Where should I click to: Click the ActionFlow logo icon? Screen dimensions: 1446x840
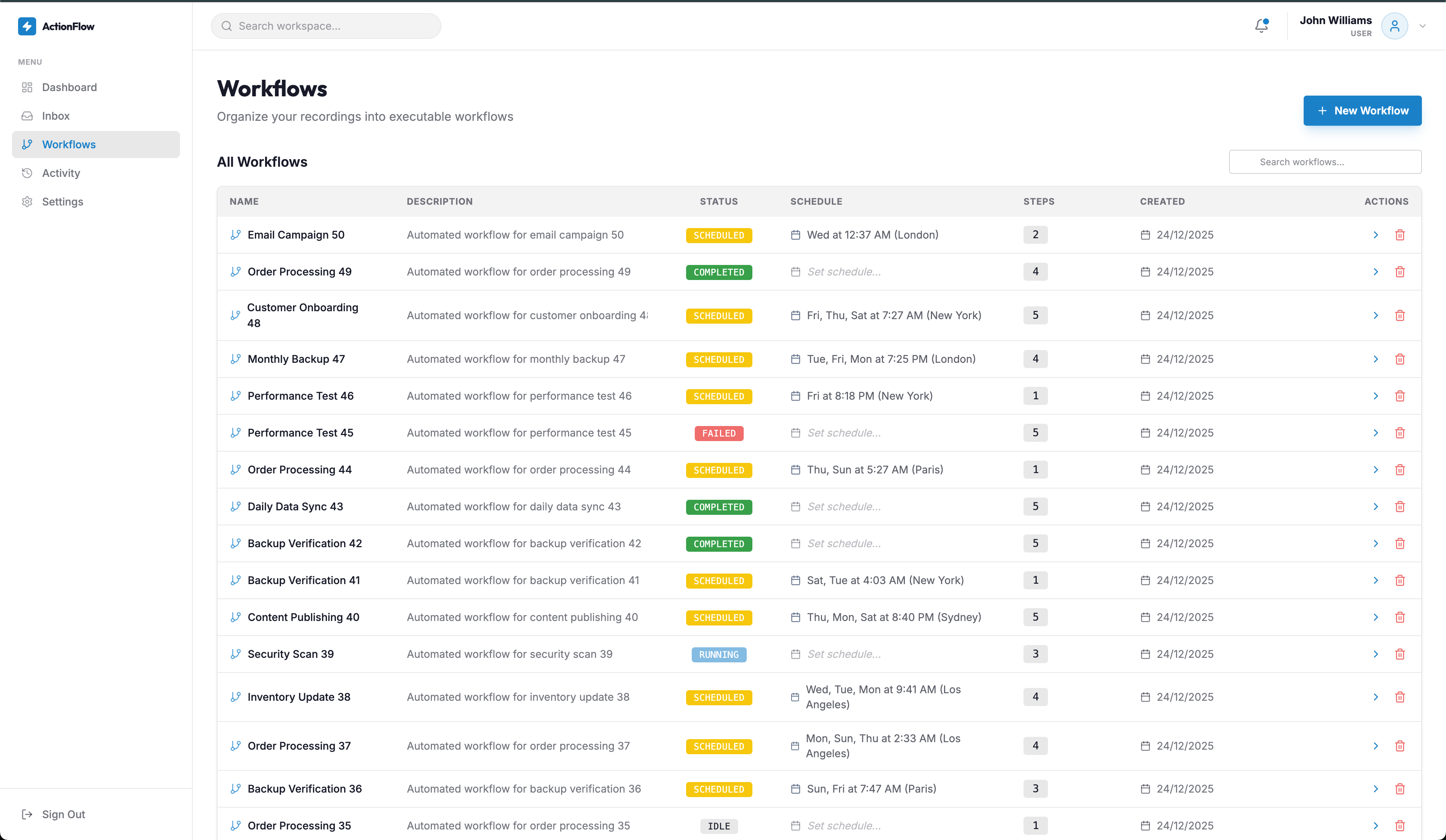[26, 26]
